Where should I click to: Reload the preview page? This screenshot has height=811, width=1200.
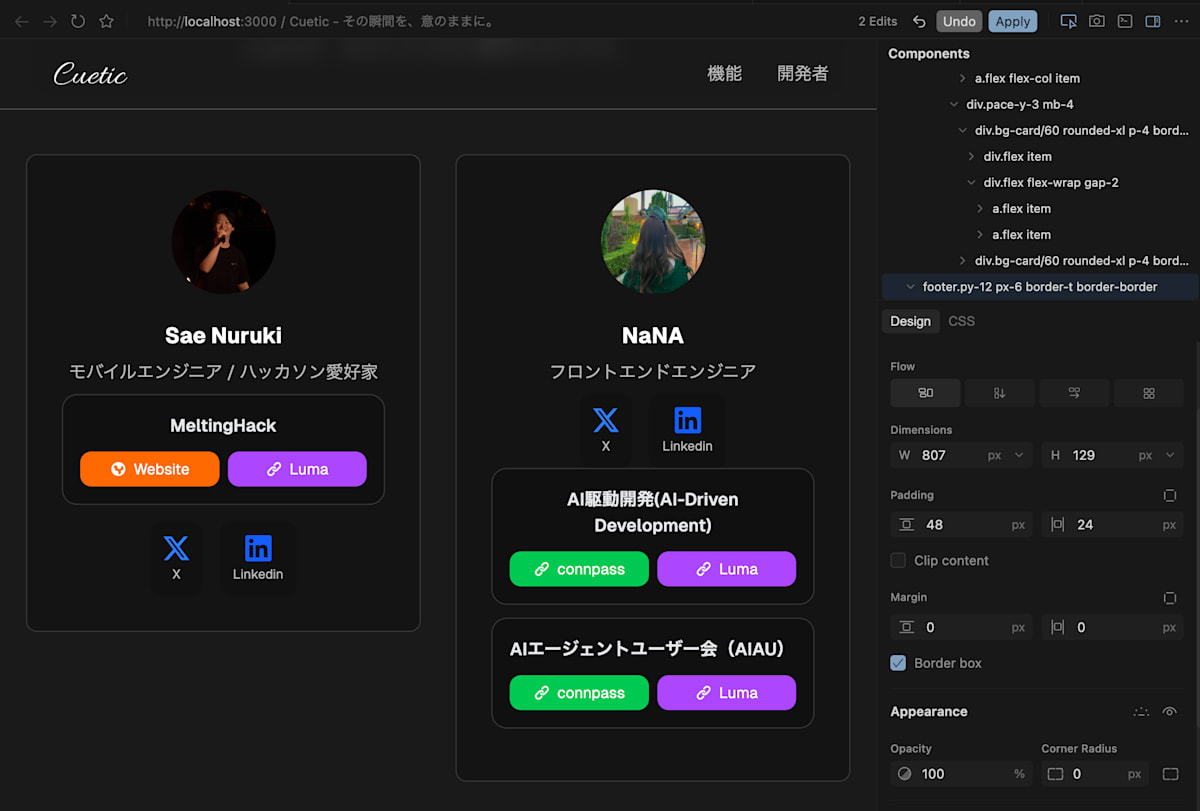[x=78, y=21]
